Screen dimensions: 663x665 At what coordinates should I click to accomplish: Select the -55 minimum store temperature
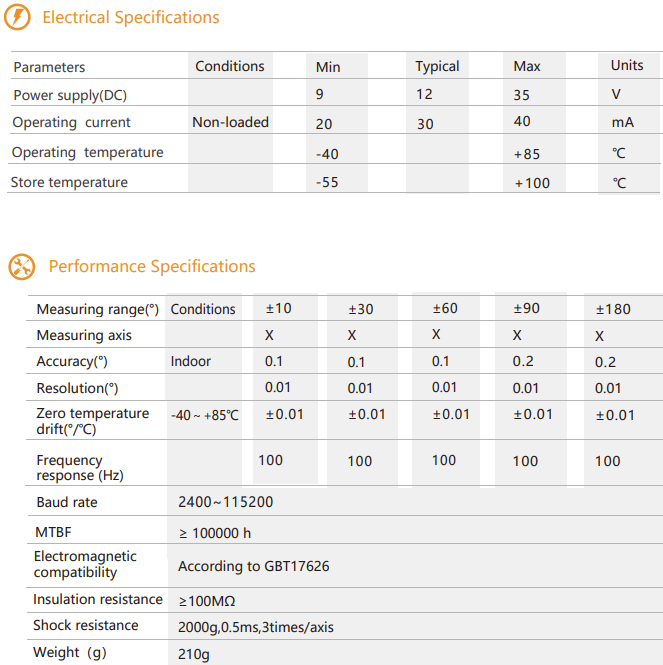coord(327,182)
